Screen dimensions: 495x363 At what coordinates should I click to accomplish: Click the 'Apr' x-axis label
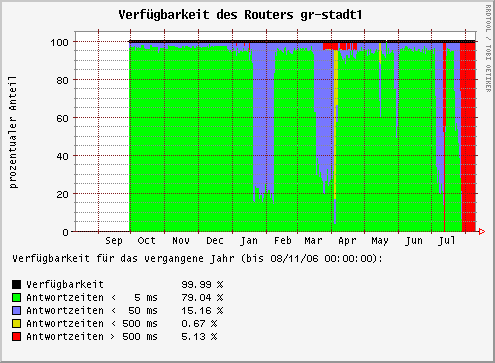click(347, 241)
